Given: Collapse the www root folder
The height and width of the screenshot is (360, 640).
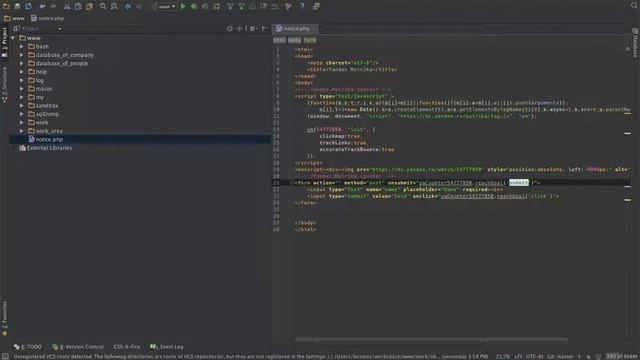Looking at the screenshot, I should [13, 38].
